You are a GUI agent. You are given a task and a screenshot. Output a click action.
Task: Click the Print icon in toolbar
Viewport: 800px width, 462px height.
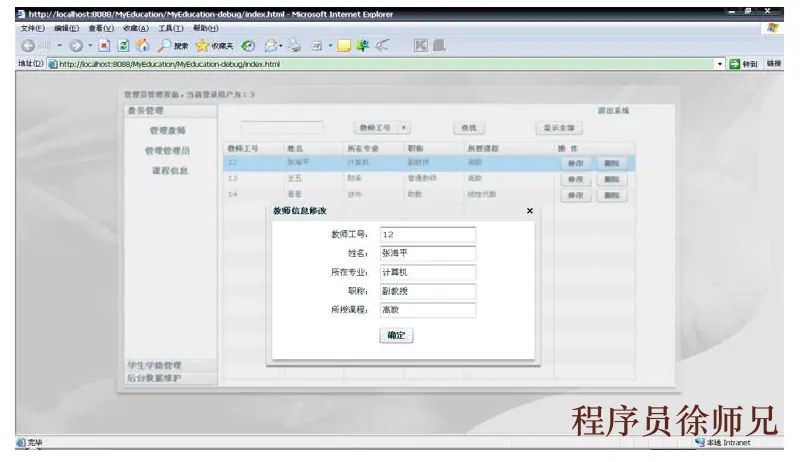(295, 46)
